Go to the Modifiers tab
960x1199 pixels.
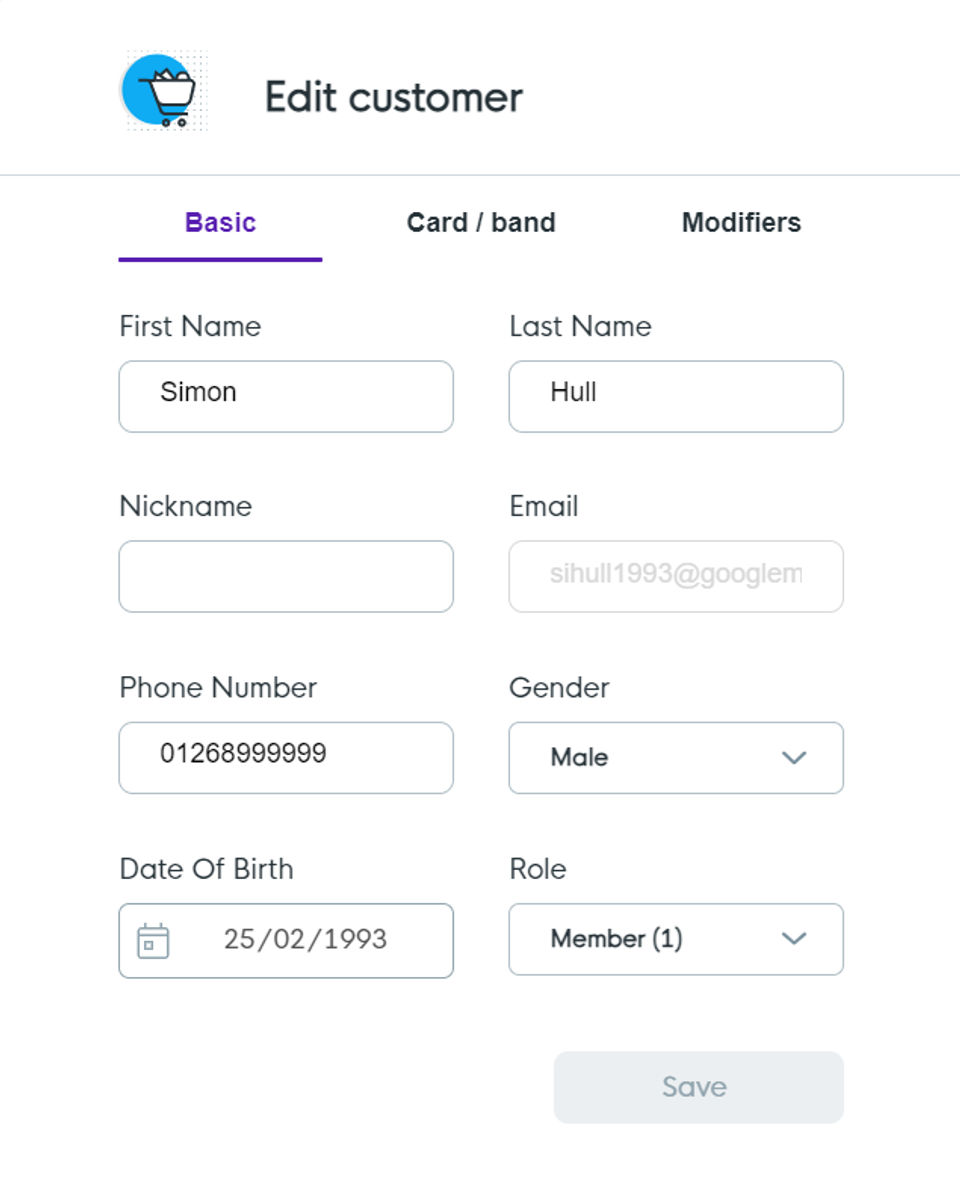coord(741,222)
